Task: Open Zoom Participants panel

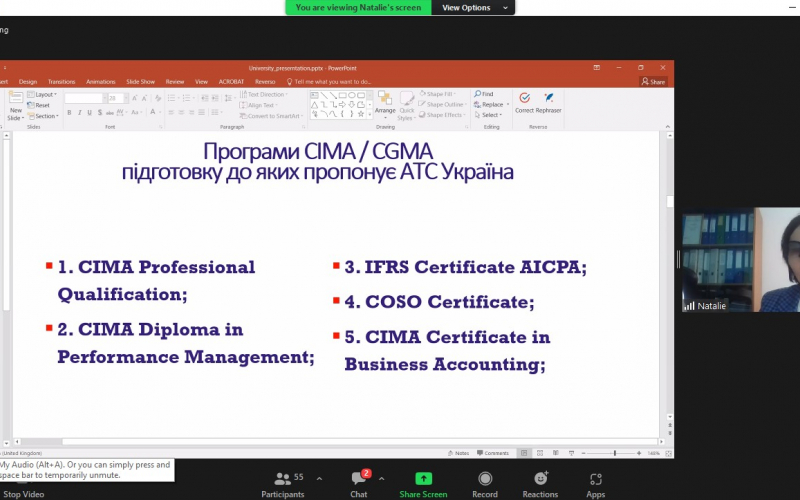Action: 283,485
